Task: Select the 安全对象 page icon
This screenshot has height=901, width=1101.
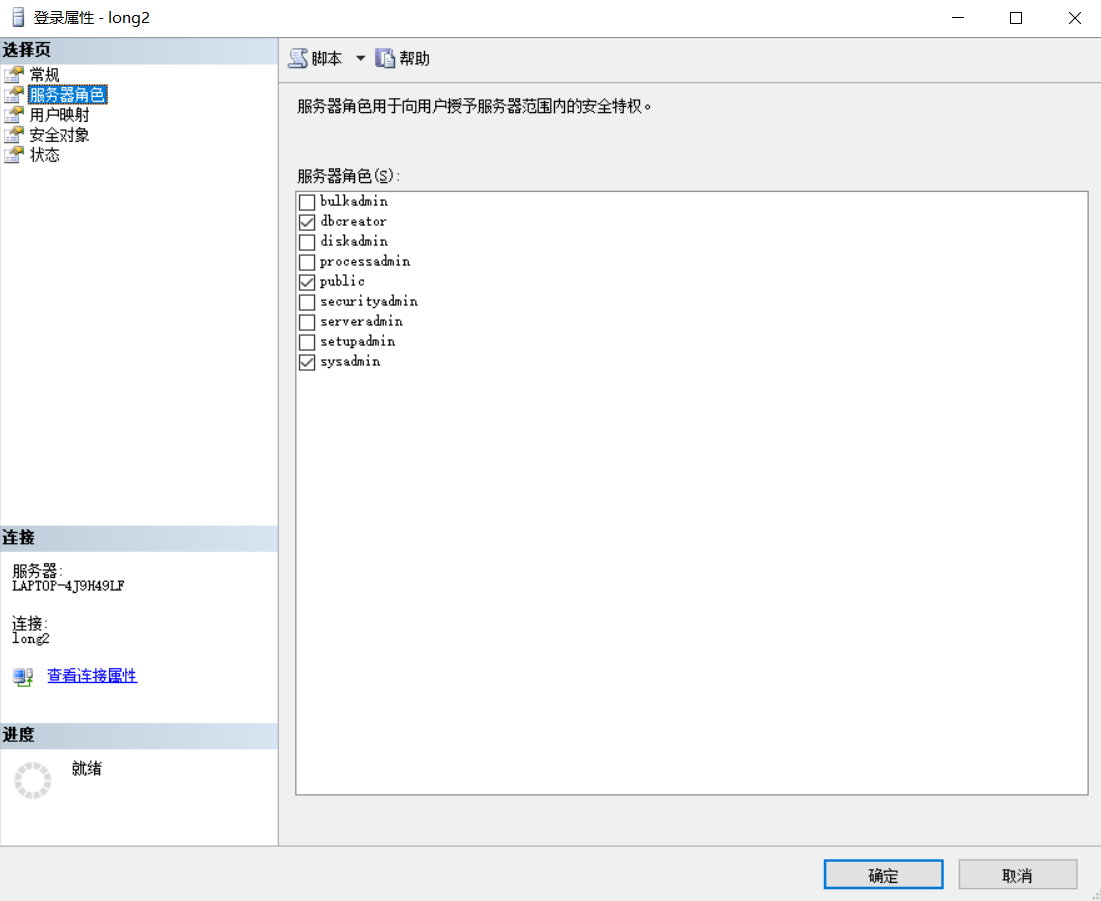Action: pos(17,134)
